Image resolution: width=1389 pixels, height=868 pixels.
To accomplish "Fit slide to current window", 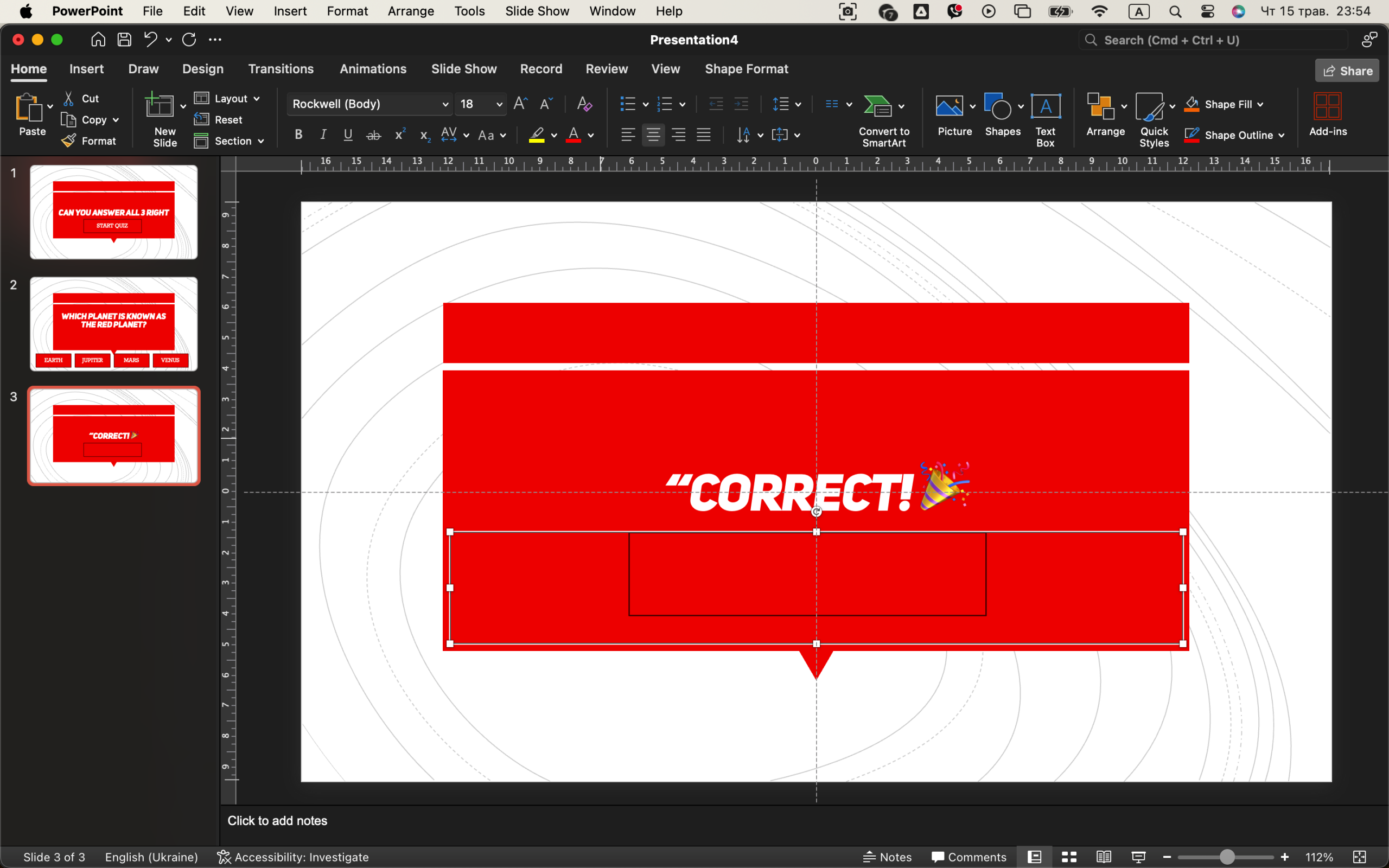I will 1359,857.
